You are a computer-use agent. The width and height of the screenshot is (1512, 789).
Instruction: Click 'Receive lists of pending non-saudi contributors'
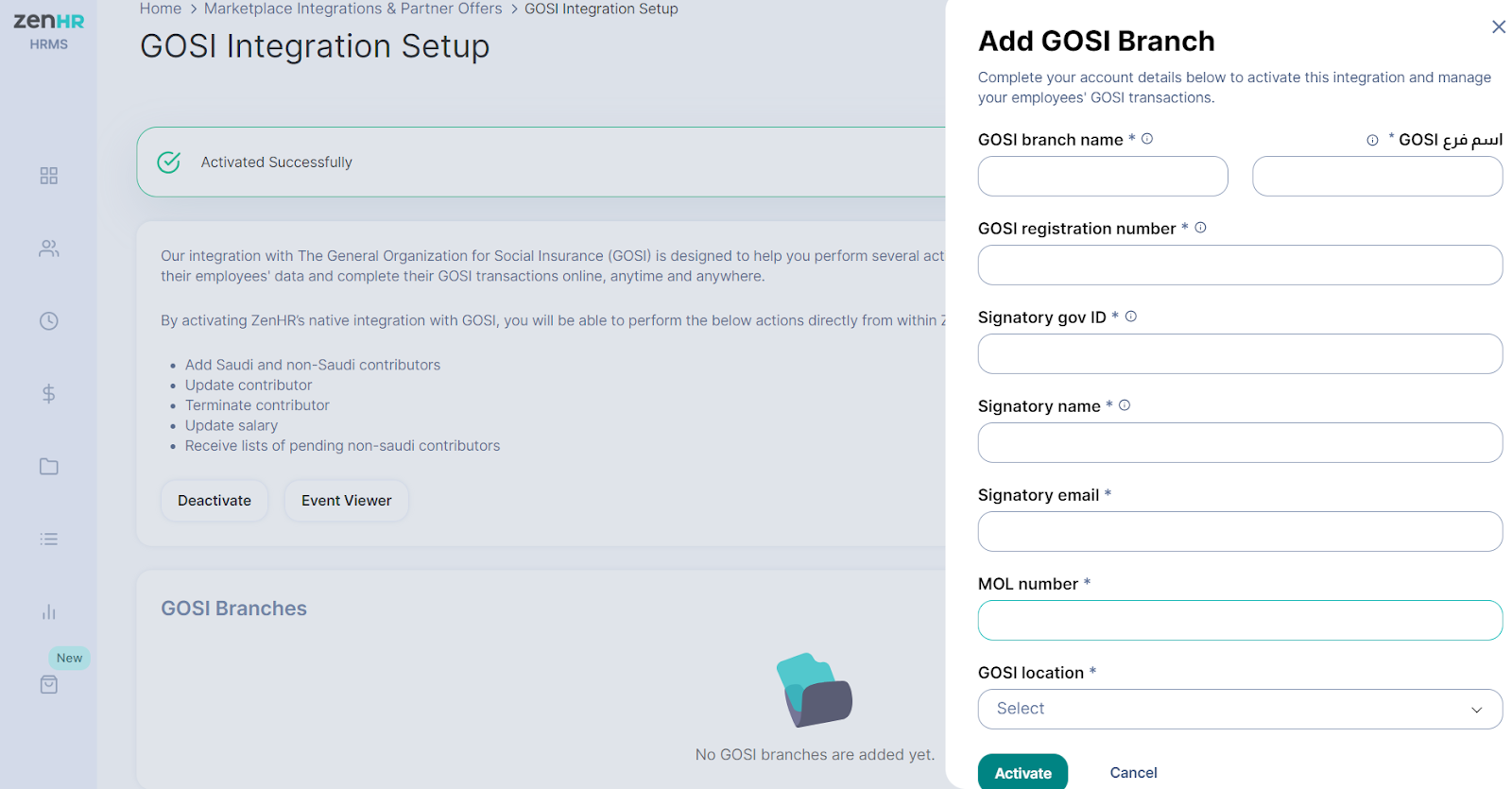[342, 446]
